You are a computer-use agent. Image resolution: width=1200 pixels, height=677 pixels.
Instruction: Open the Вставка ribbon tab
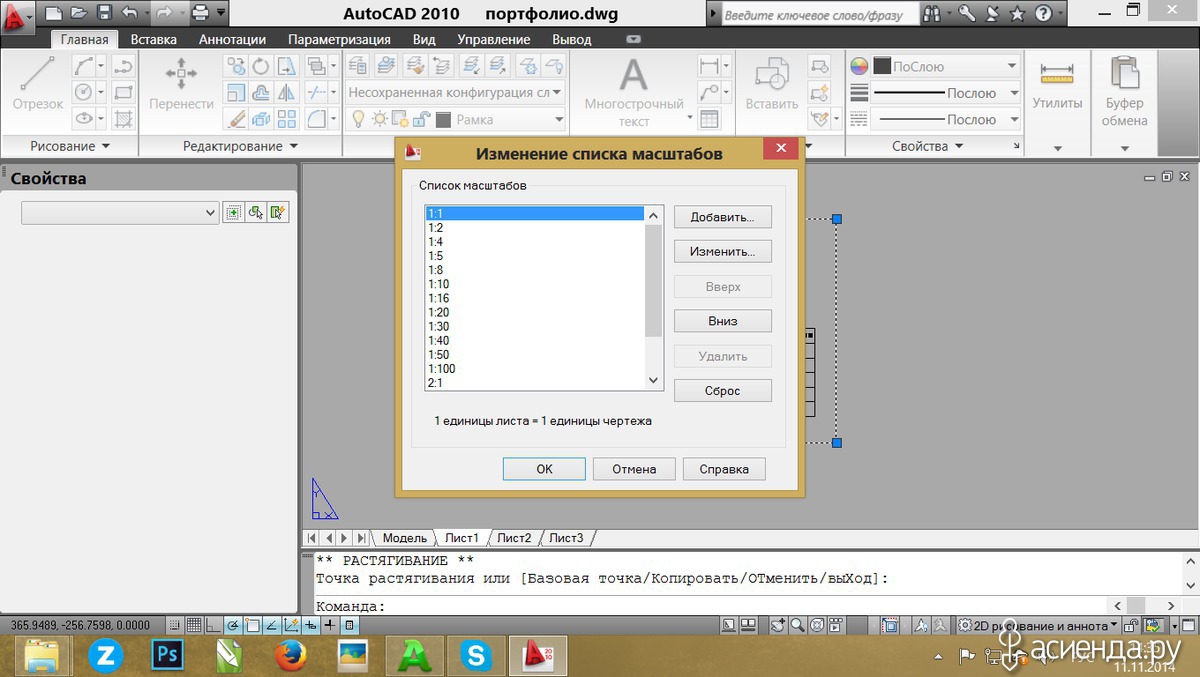click(153, 39)
